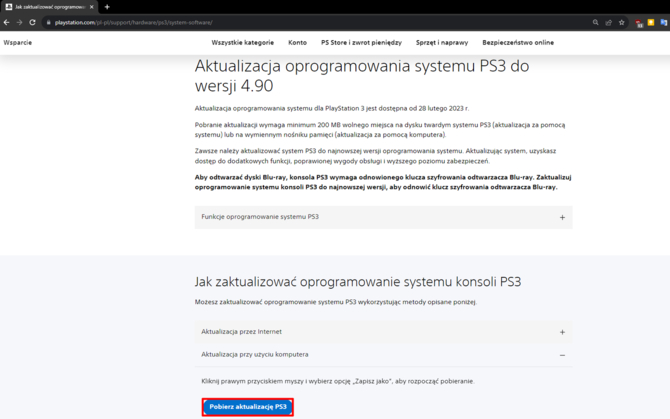Screen dimensions: 670x419
Task: Click the share page icon in address bar
Action: tap(608, 22)
